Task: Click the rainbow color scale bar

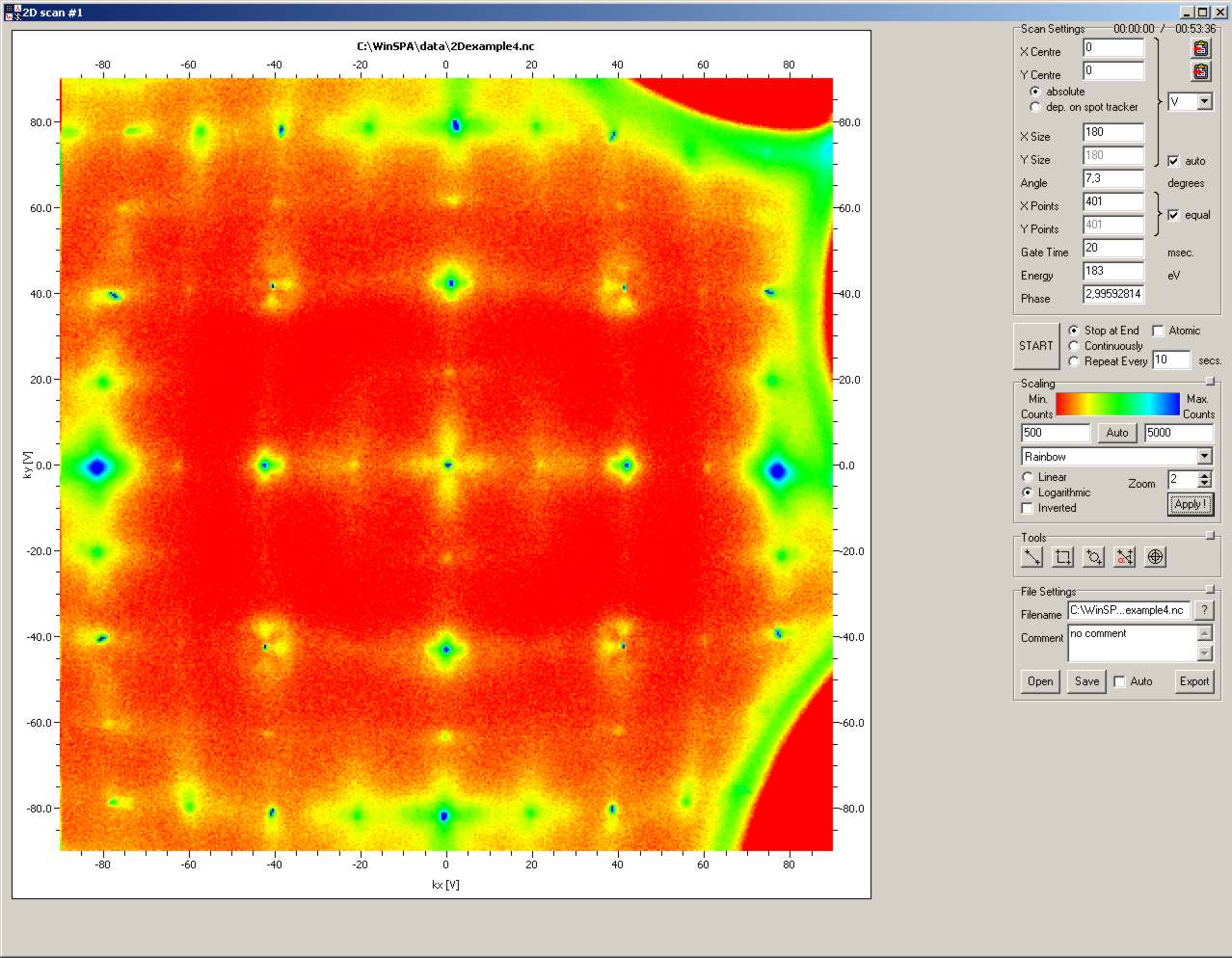Action: click(1117, 403)
